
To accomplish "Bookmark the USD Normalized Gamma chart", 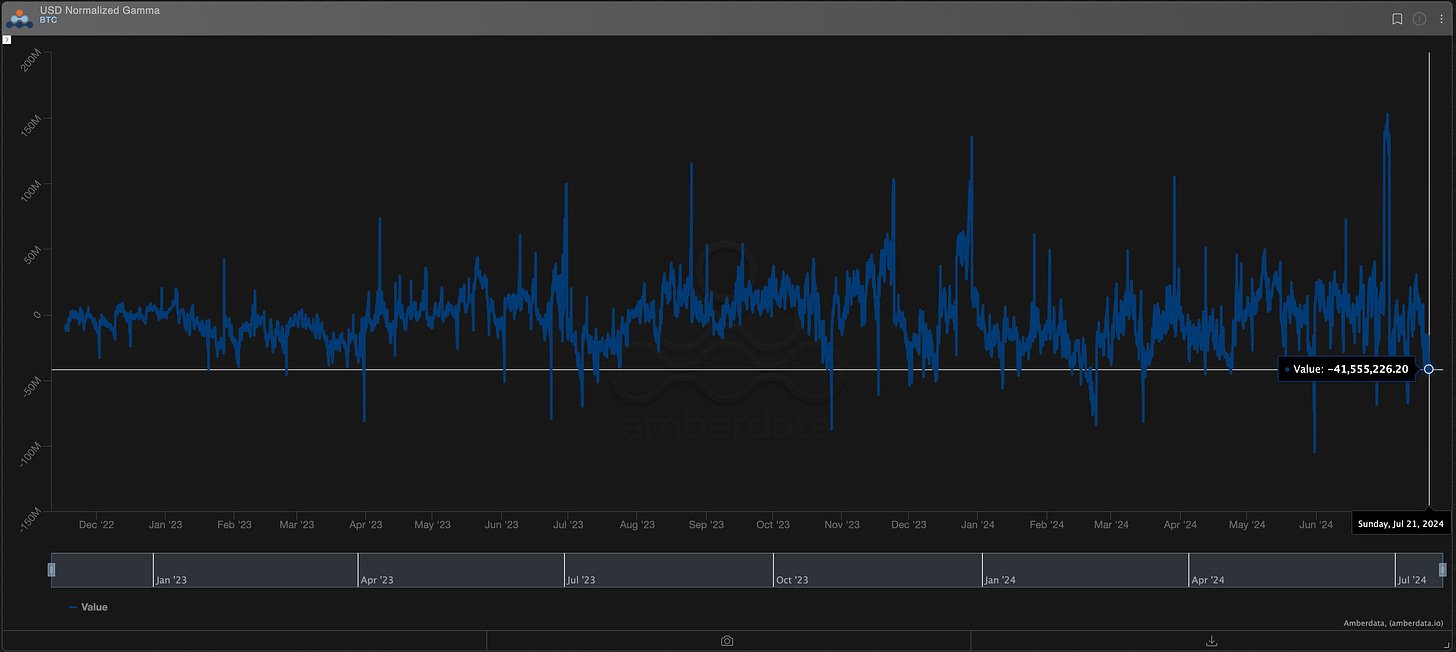I will click(1397, 19).
